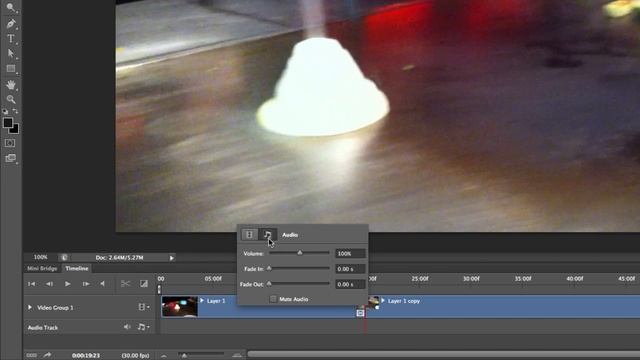Click the Fade In 0.00 s field

coord(350,269)
